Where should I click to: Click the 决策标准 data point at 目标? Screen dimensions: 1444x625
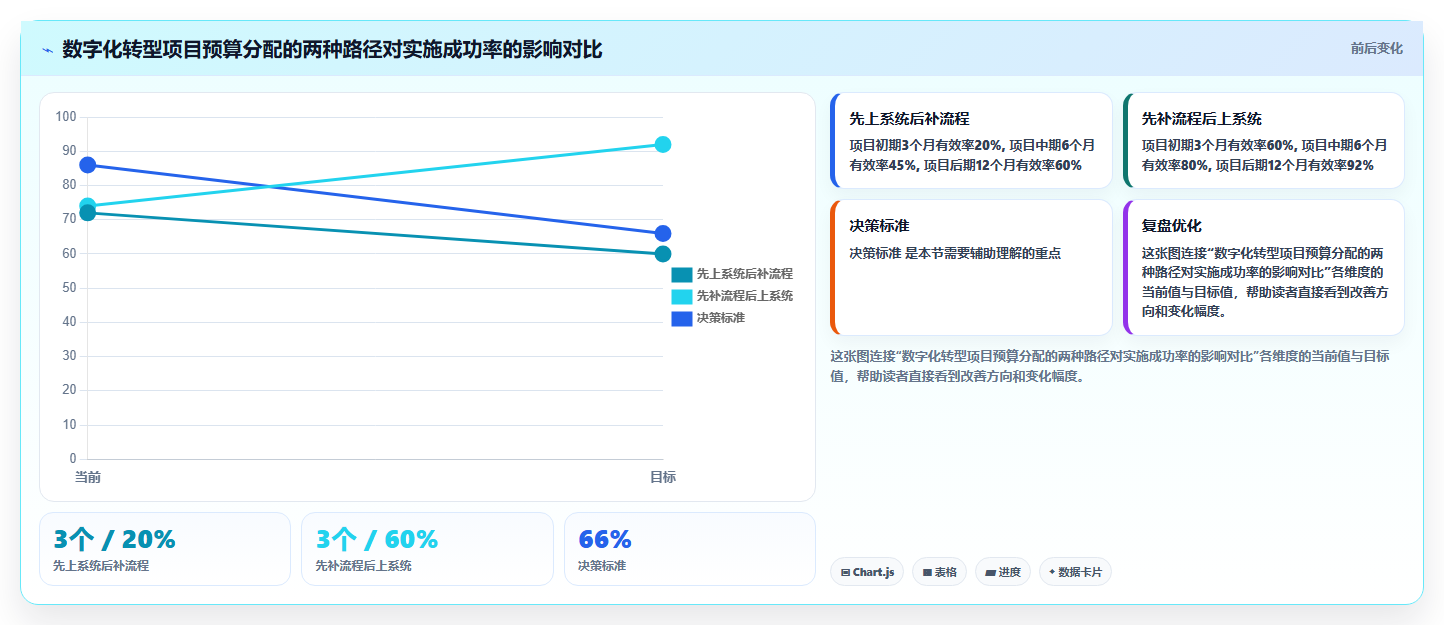(663, 234)
